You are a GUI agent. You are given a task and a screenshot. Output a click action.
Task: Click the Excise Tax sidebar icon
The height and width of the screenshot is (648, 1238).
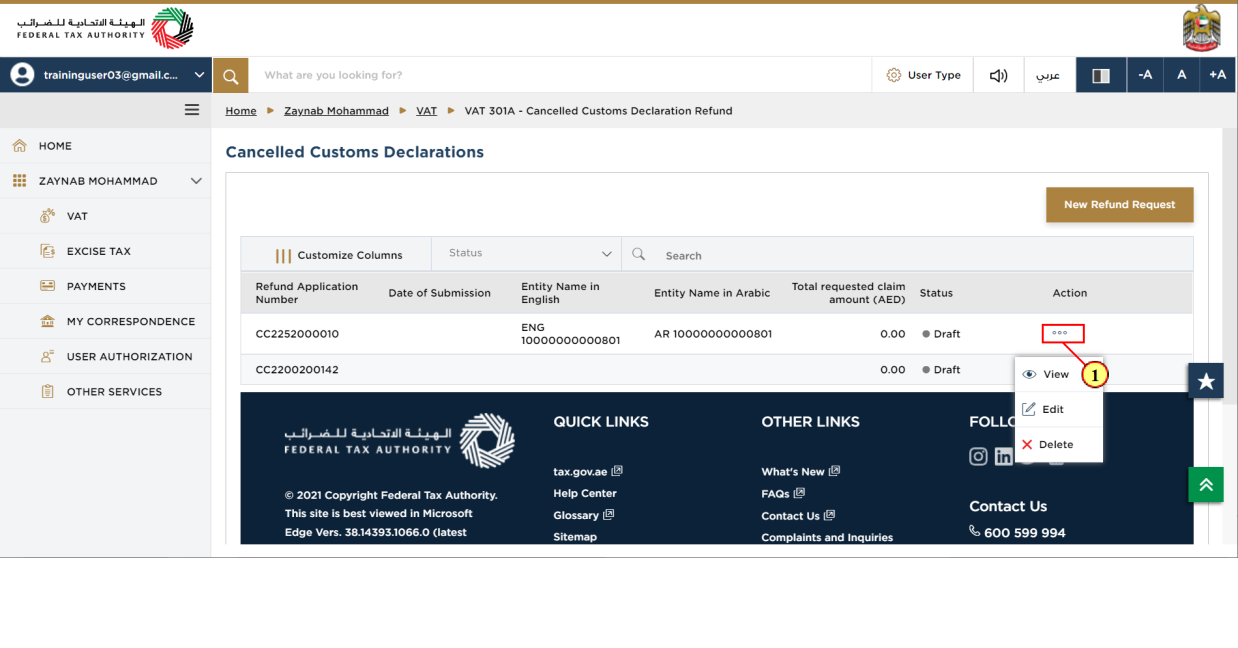pyautogui.click(x=47, y=251)
